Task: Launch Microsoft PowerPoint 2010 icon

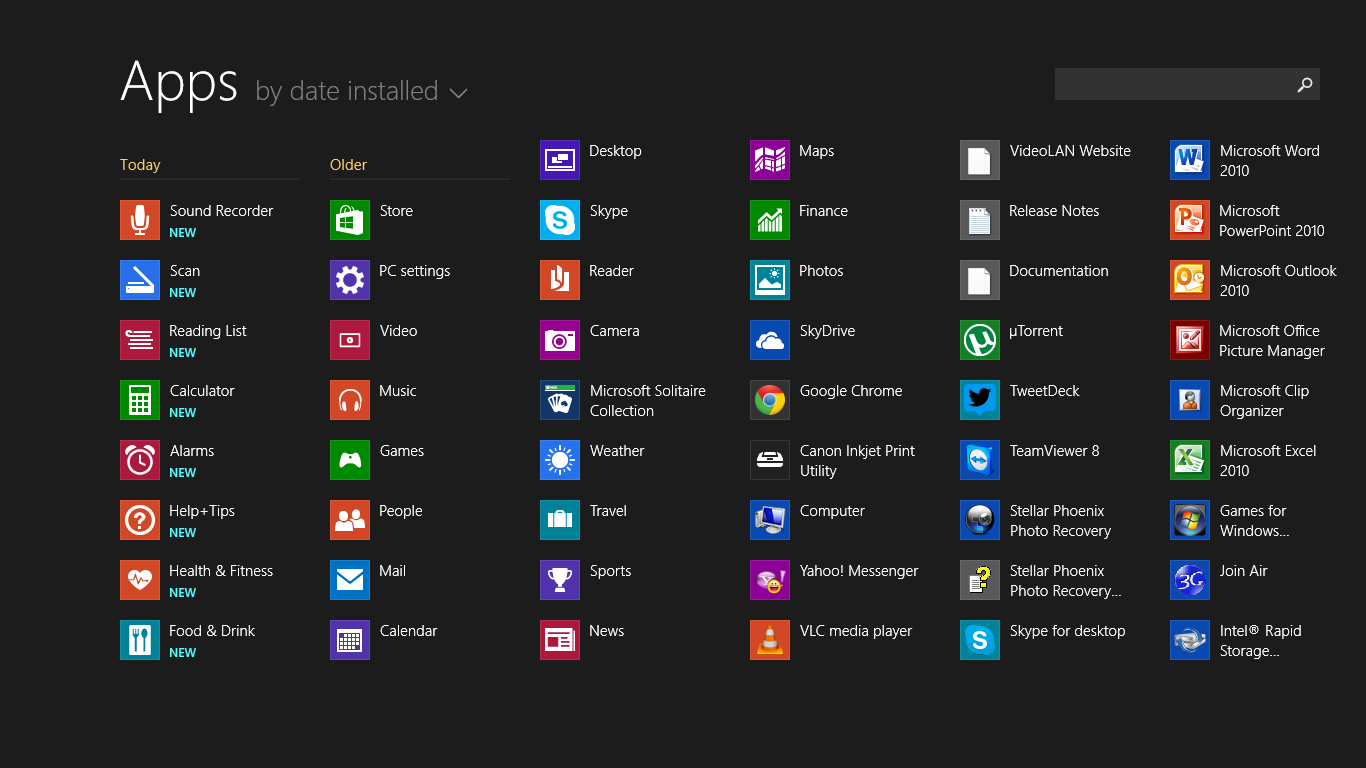Action: pos(1190,220)
